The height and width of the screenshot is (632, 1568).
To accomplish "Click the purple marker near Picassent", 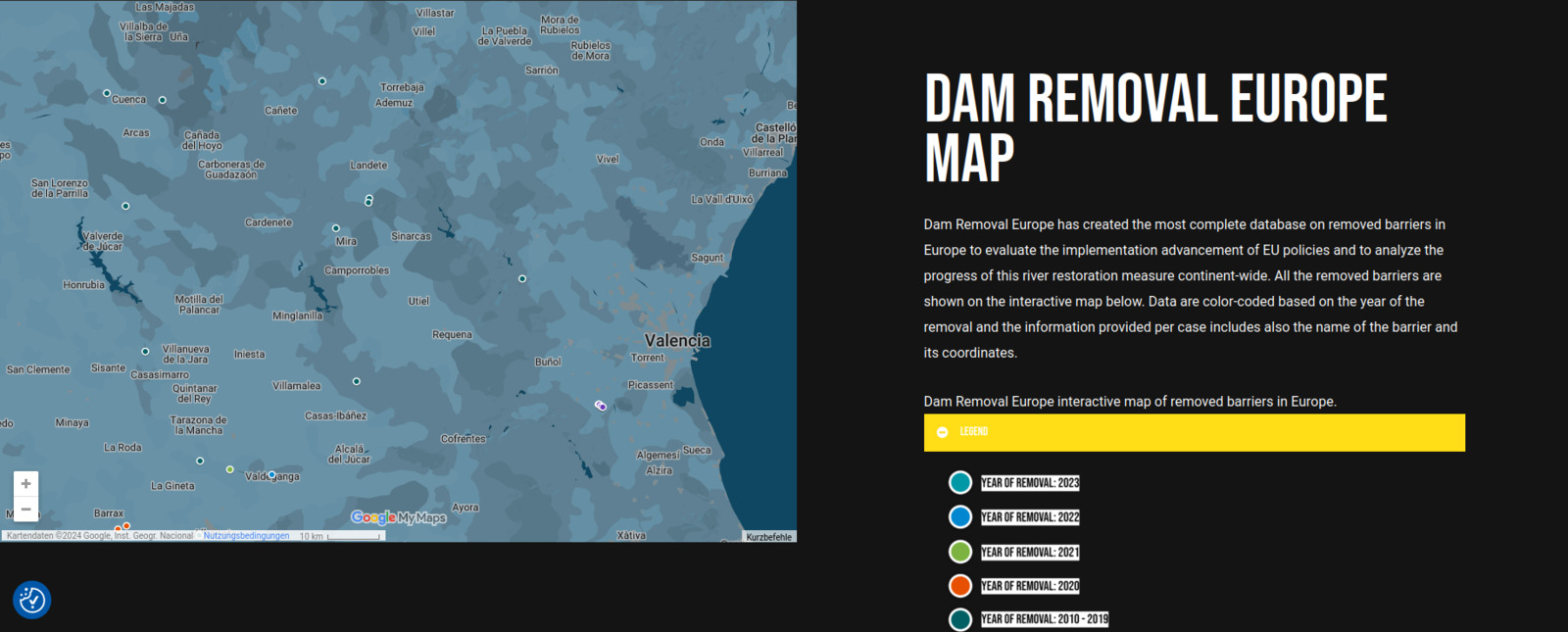I will 602,406.
